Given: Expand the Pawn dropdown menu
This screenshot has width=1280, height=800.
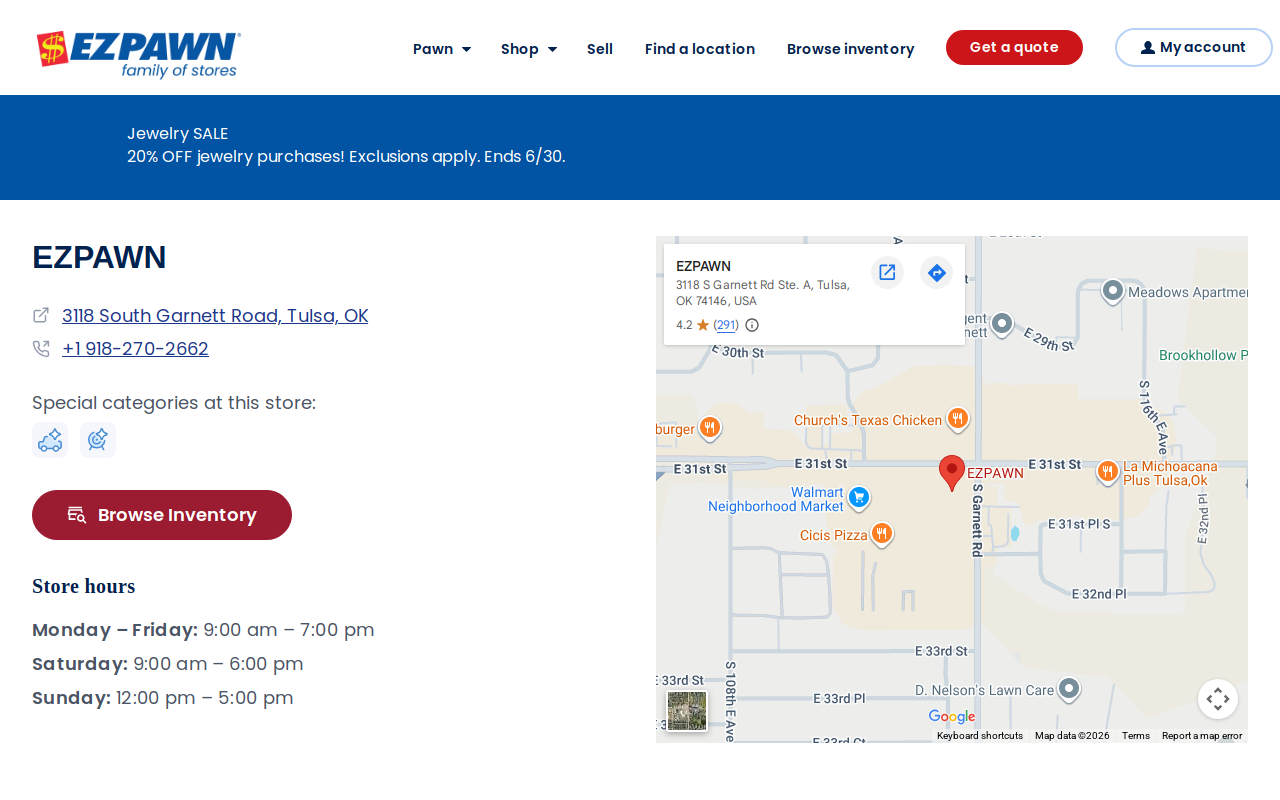Looking at the screenshot, I should 442,49.
